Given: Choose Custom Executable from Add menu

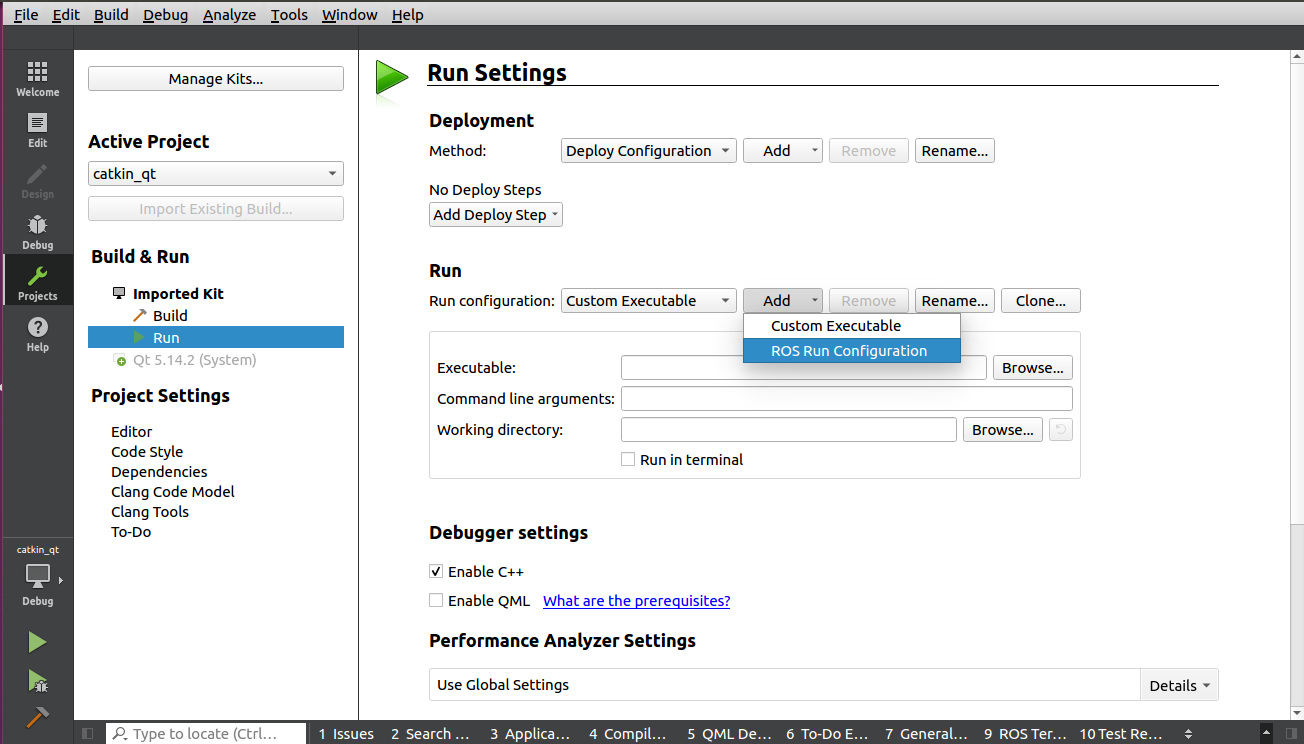Looking at the screenshot, I should tap(851, 326).
